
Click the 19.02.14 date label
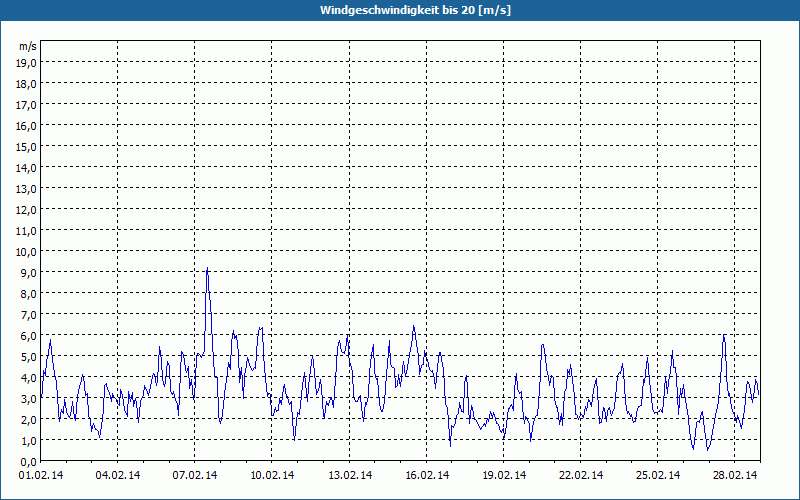tap(504, 476)
